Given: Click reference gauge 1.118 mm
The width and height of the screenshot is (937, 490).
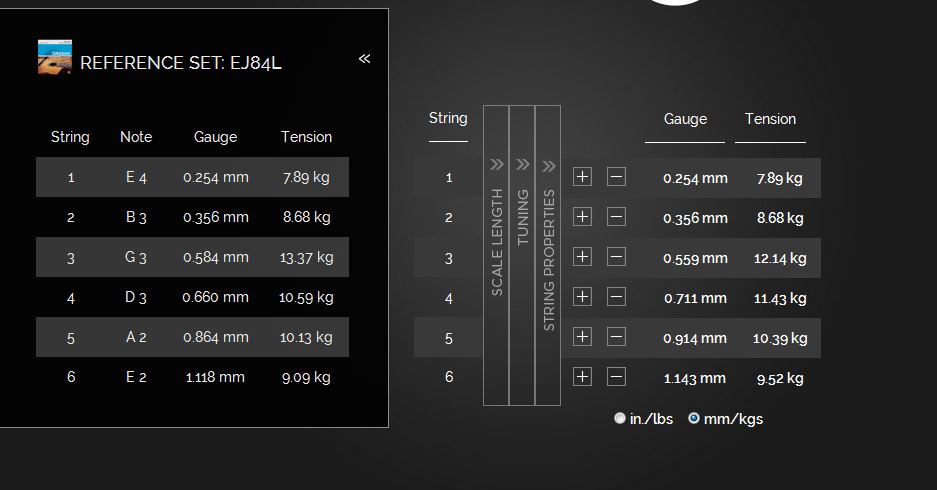Looking at the screenshot, I should tap(215, 377).
